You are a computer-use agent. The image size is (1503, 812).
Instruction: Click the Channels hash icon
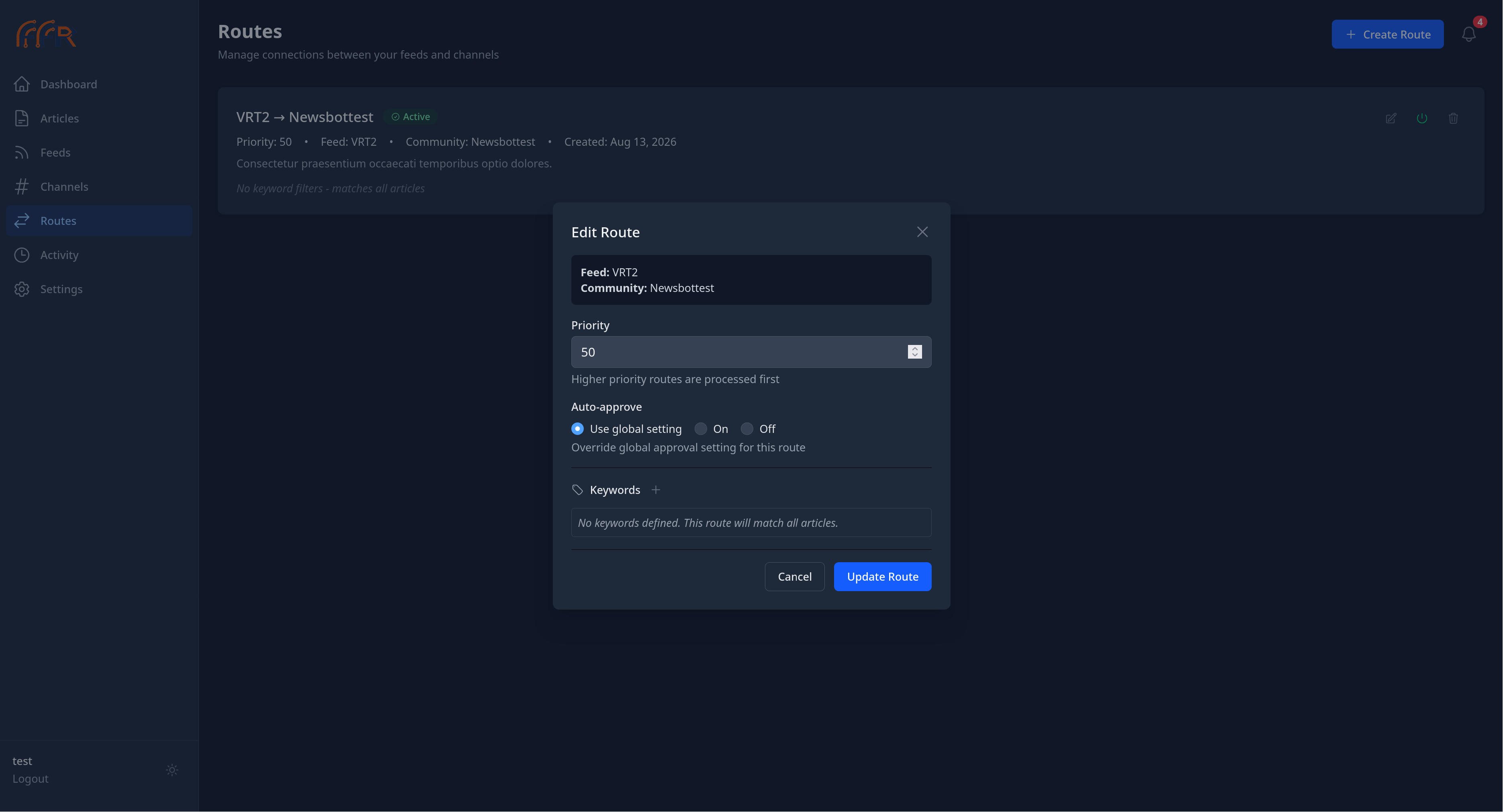tap(22, 187)
